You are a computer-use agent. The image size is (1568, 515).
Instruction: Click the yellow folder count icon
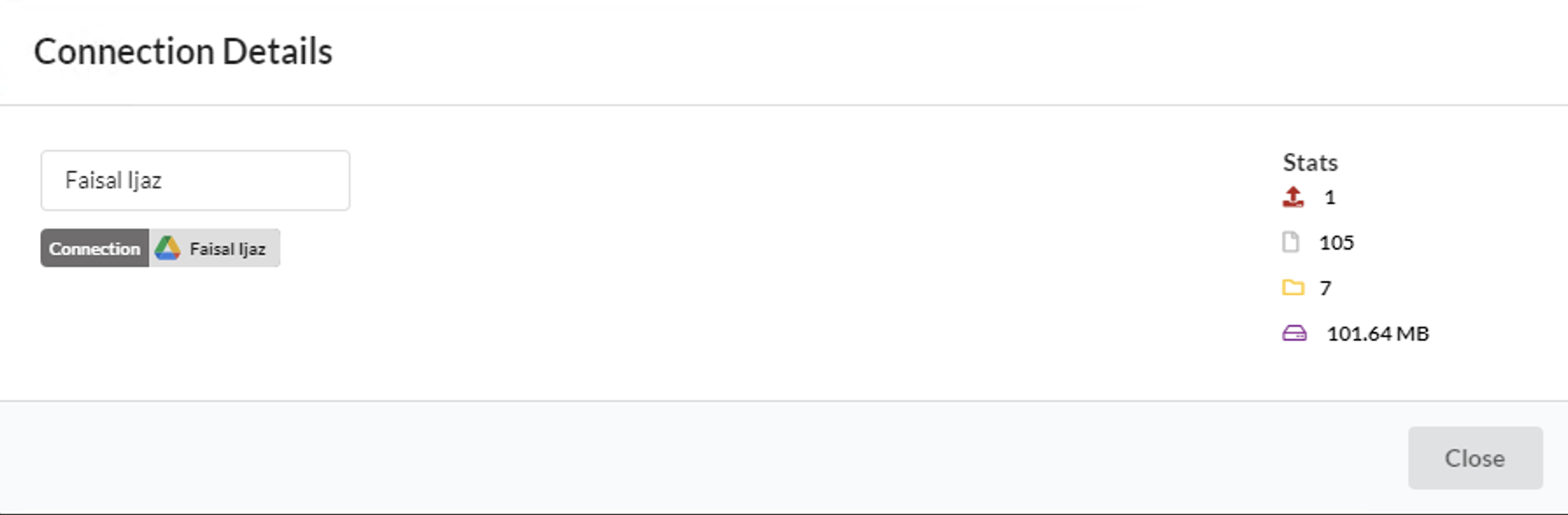1293,287
